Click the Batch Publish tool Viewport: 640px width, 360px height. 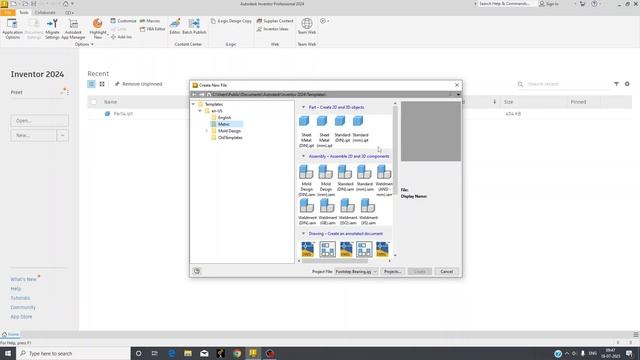pyautogui.click(x=194, y=27)
